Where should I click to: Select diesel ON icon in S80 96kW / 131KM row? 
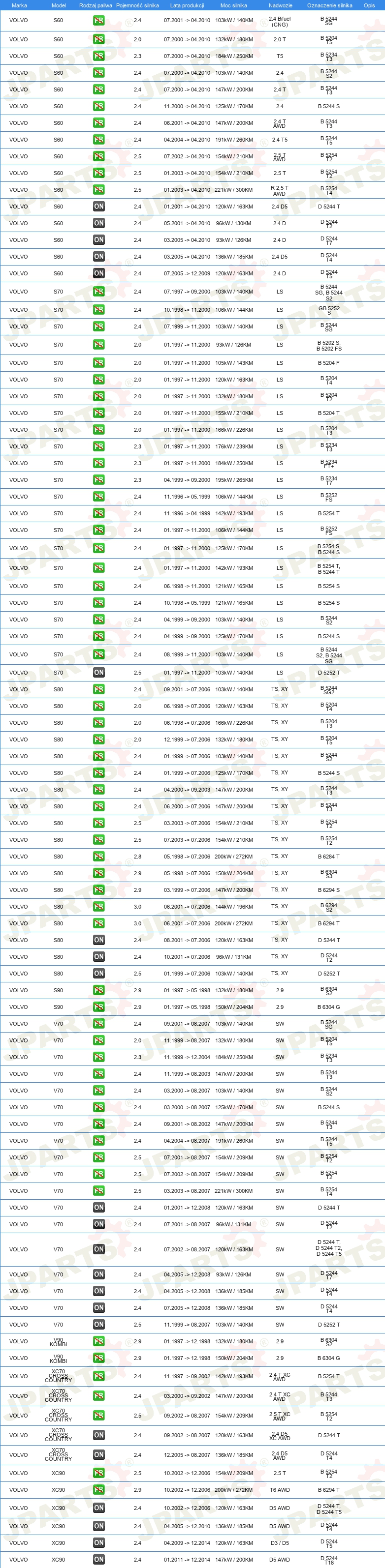98,957
